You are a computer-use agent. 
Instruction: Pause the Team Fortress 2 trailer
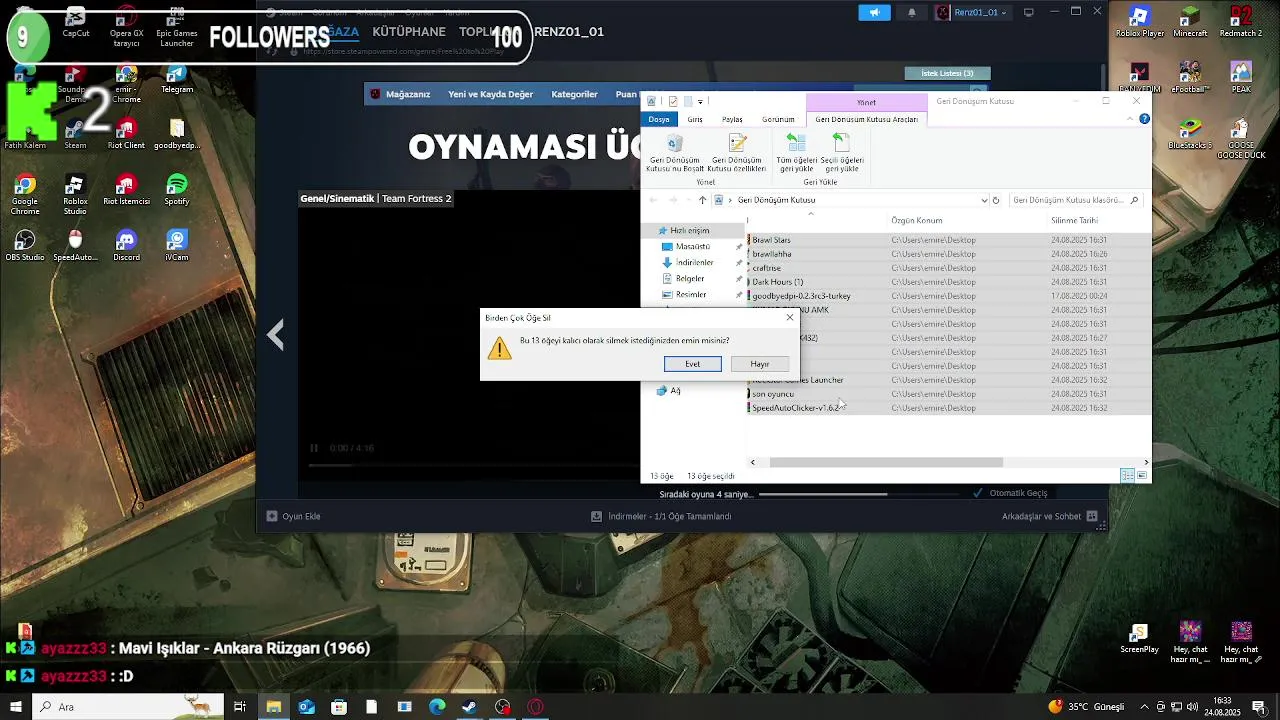(x=313, y=448)
